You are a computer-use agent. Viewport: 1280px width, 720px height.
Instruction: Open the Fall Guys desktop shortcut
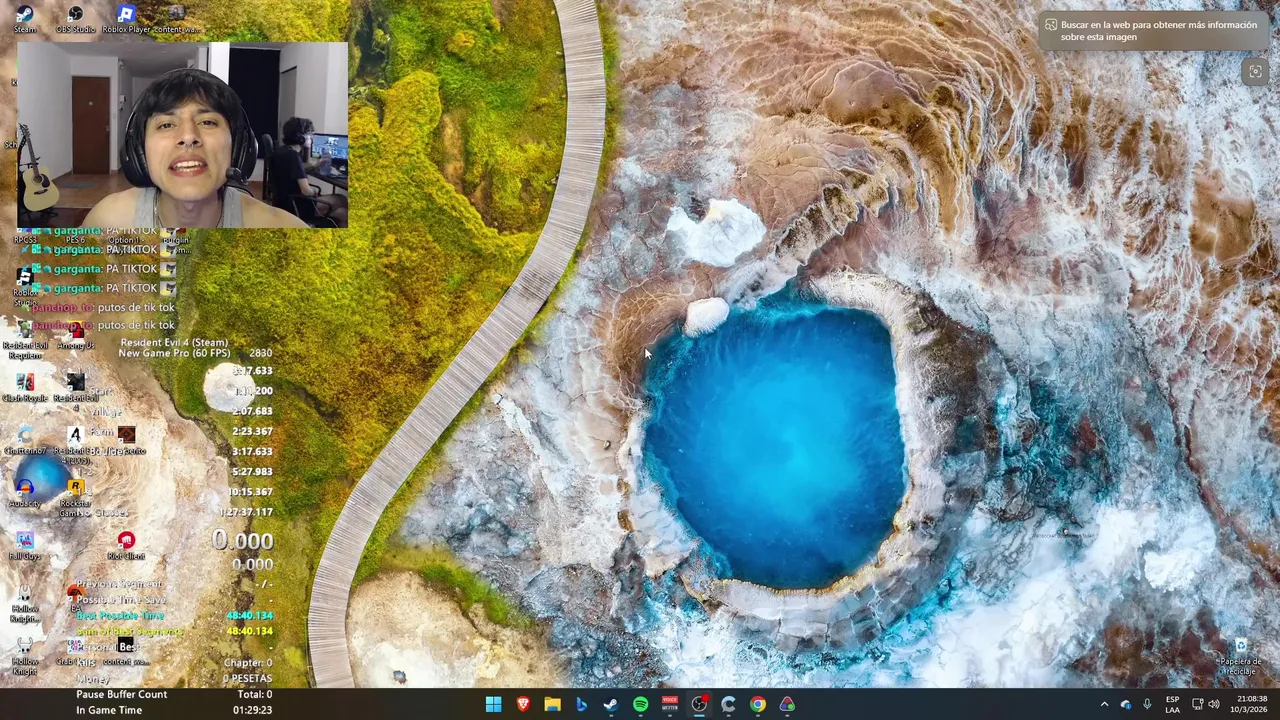coord(25,545)
